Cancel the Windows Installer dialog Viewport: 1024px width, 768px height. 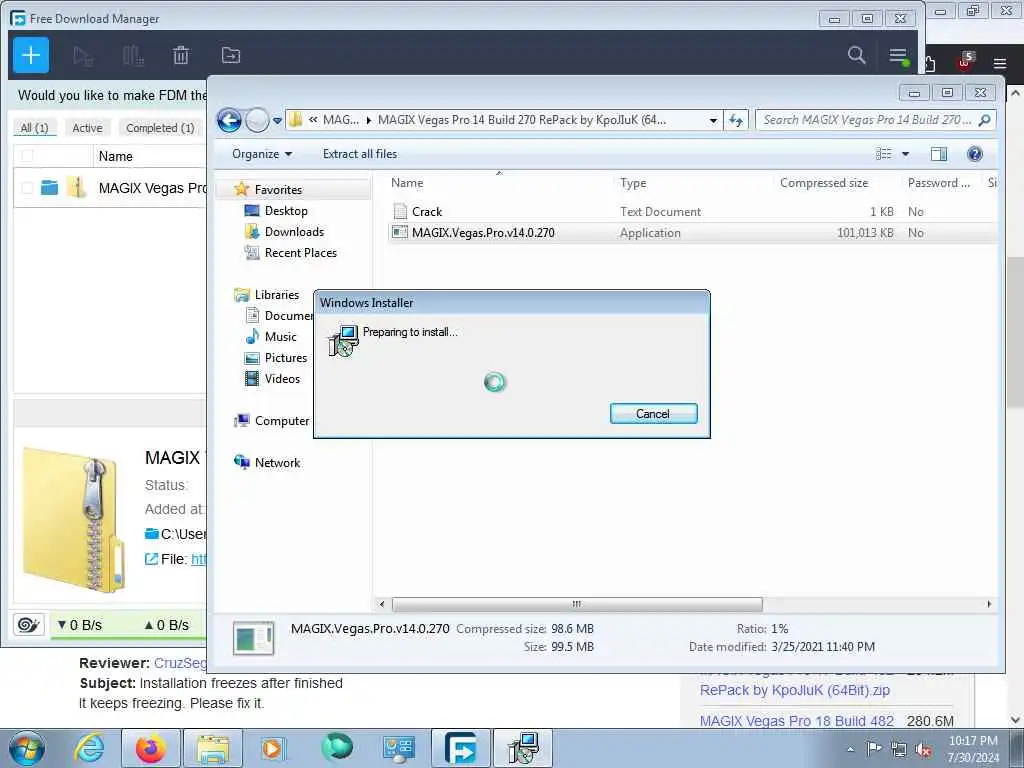653,413
